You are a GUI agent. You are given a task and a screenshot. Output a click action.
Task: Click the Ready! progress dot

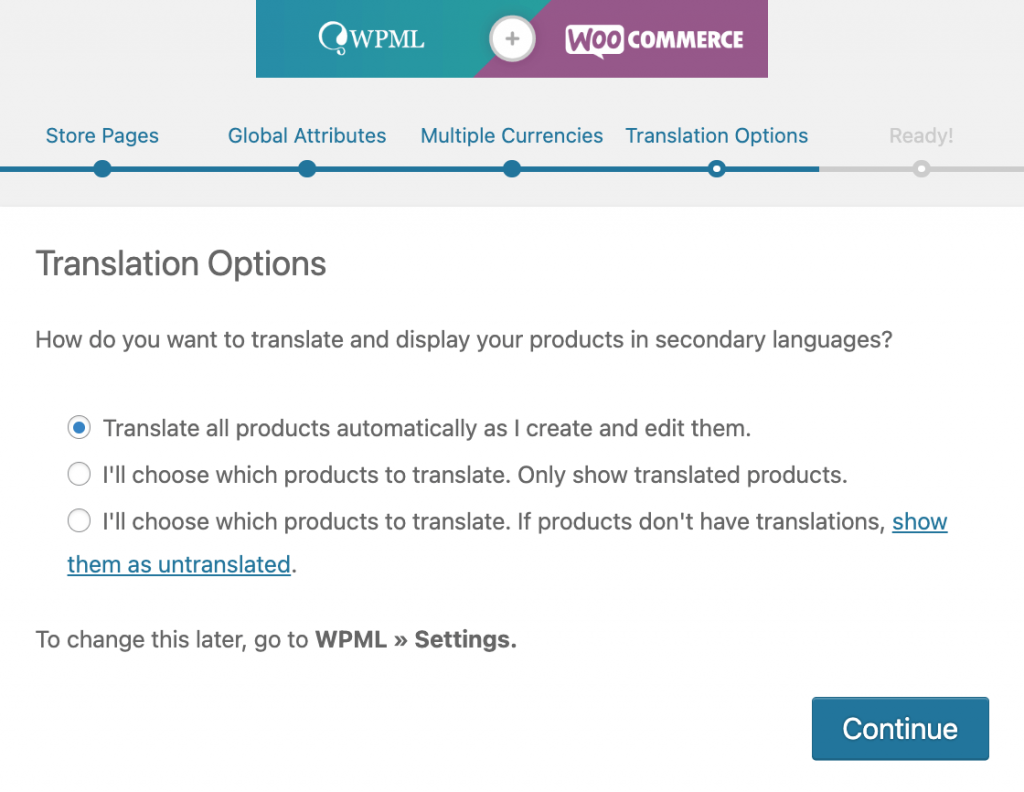921,169
